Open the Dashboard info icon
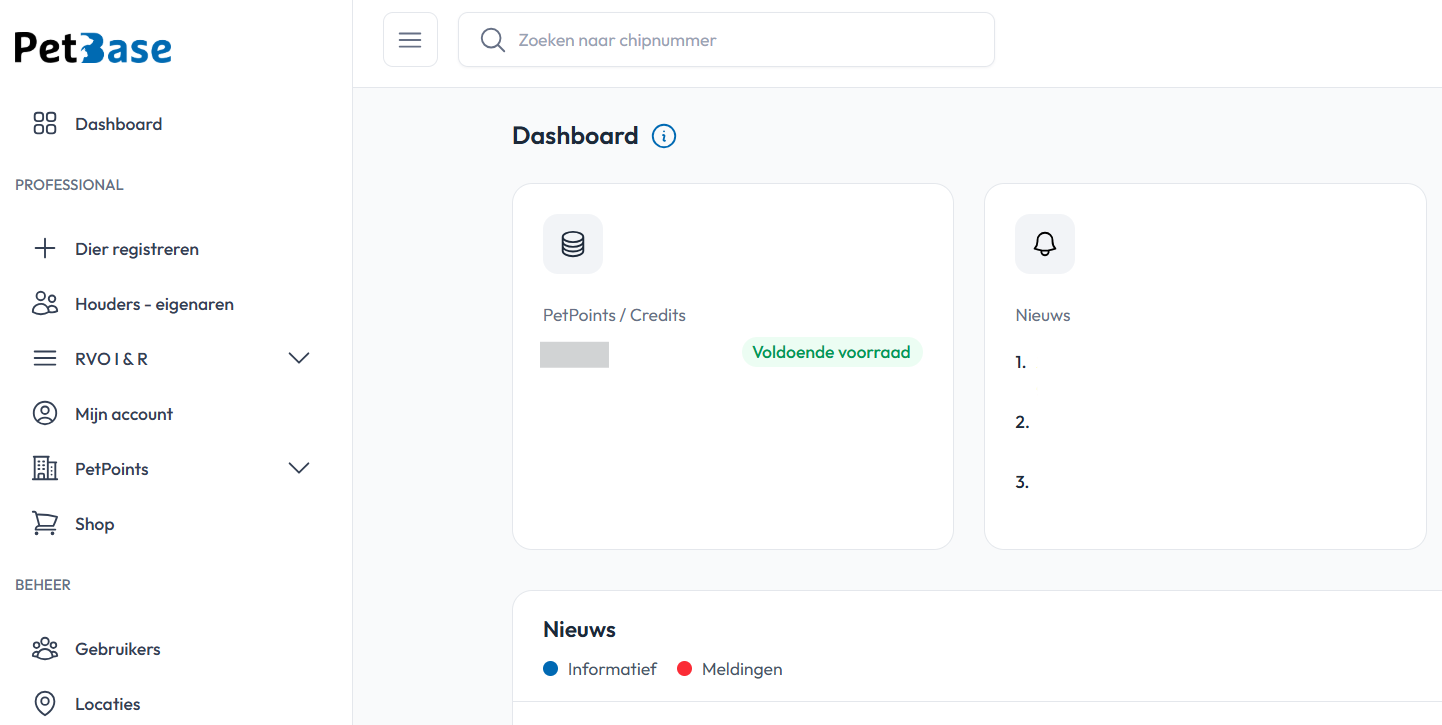 pos(664,136)
